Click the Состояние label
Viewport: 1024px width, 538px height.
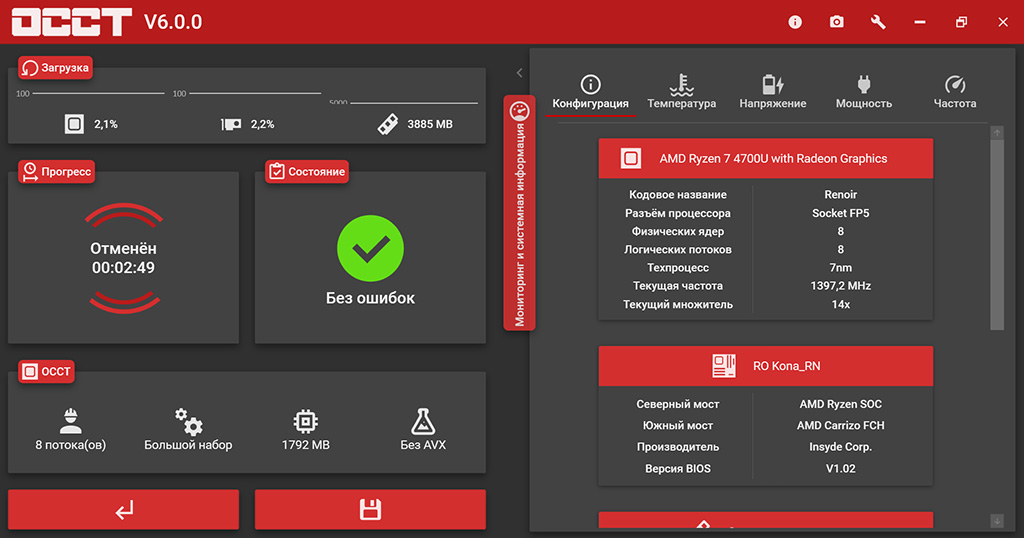(x=307, y=172)
